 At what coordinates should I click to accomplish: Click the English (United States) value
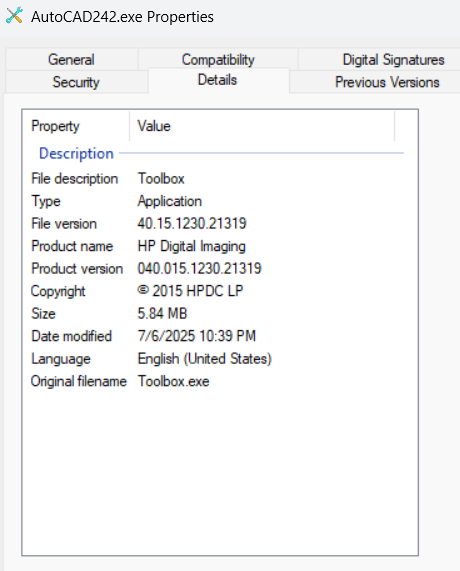coord(205,359)
